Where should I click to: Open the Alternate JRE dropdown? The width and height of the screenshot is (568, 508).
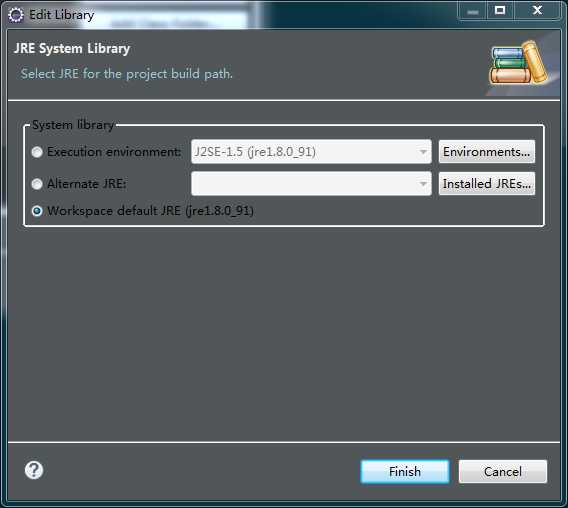coord(311,184)
